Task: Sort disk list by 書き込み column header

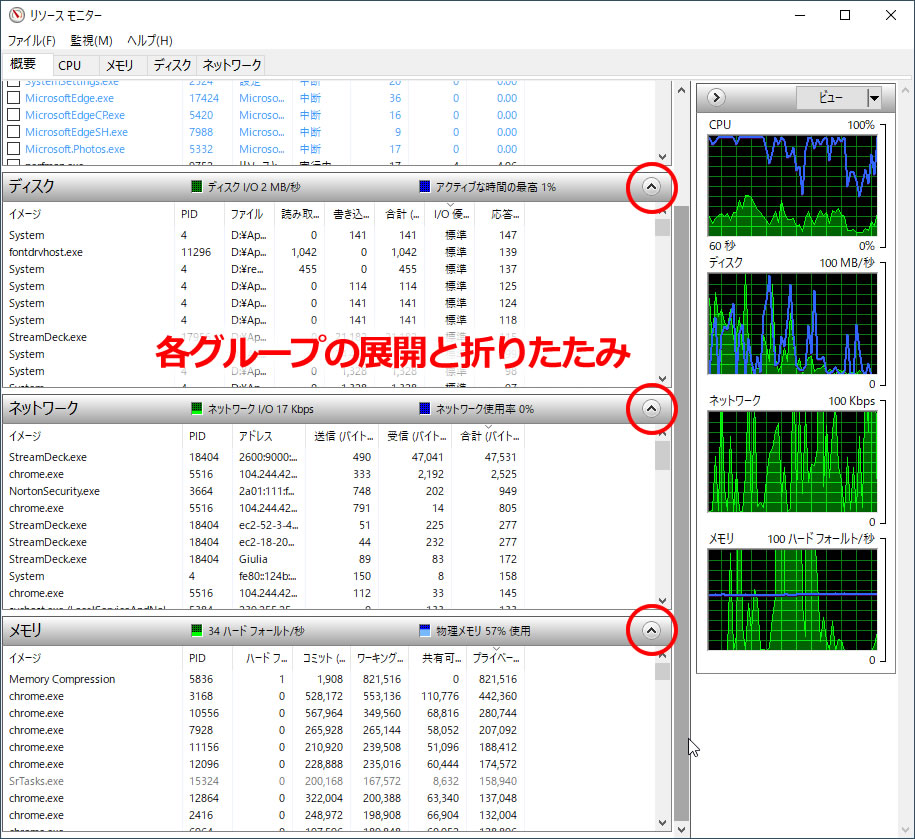Action: (350, 214)
